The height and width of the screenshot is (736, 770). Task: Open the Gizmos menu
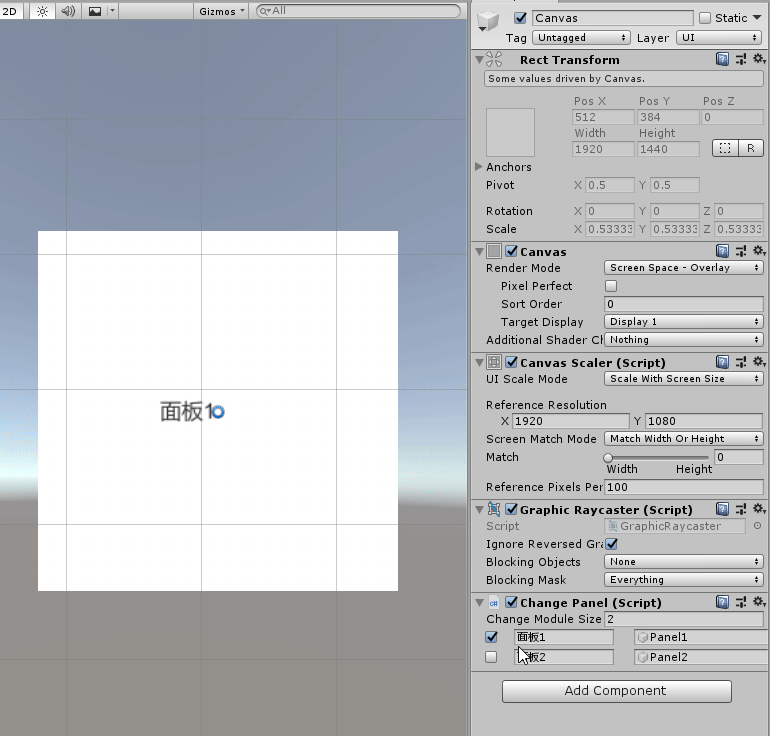(x=222, y=11)
